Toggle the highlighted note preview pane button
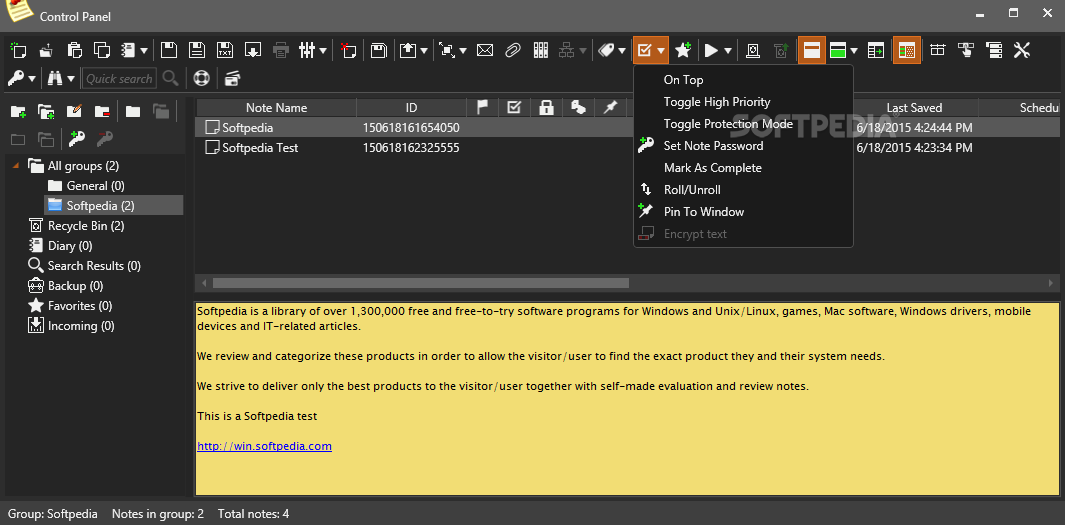 point(812,50)
